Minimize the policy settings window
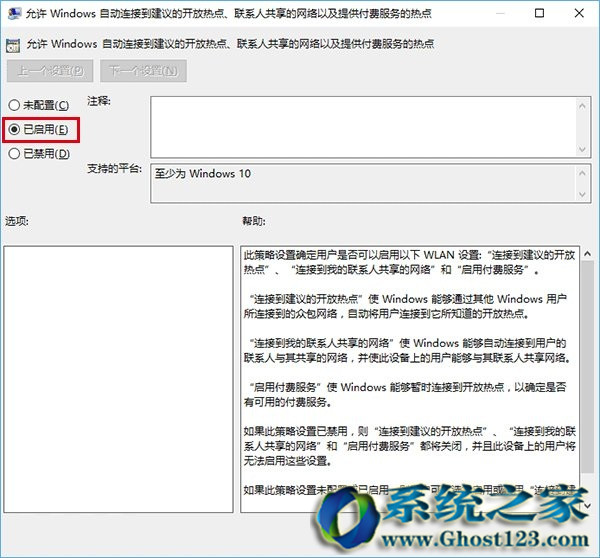This screenshot has width=600, height=558. (x=500, y=13)
